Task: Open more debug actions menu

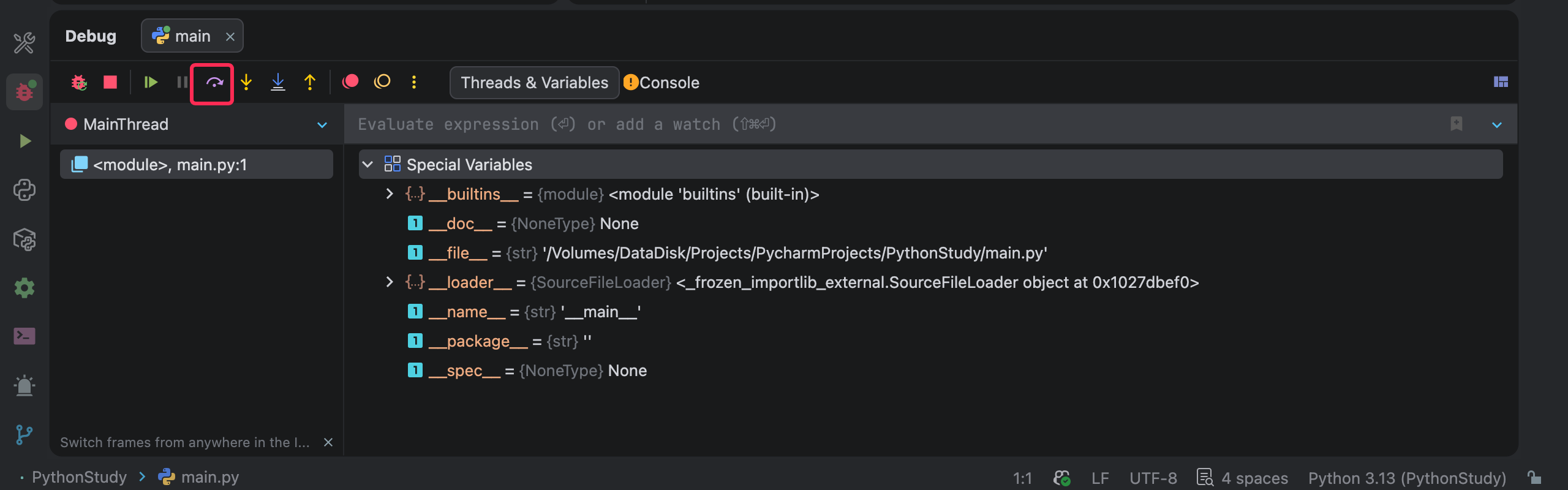Action: 414,82
